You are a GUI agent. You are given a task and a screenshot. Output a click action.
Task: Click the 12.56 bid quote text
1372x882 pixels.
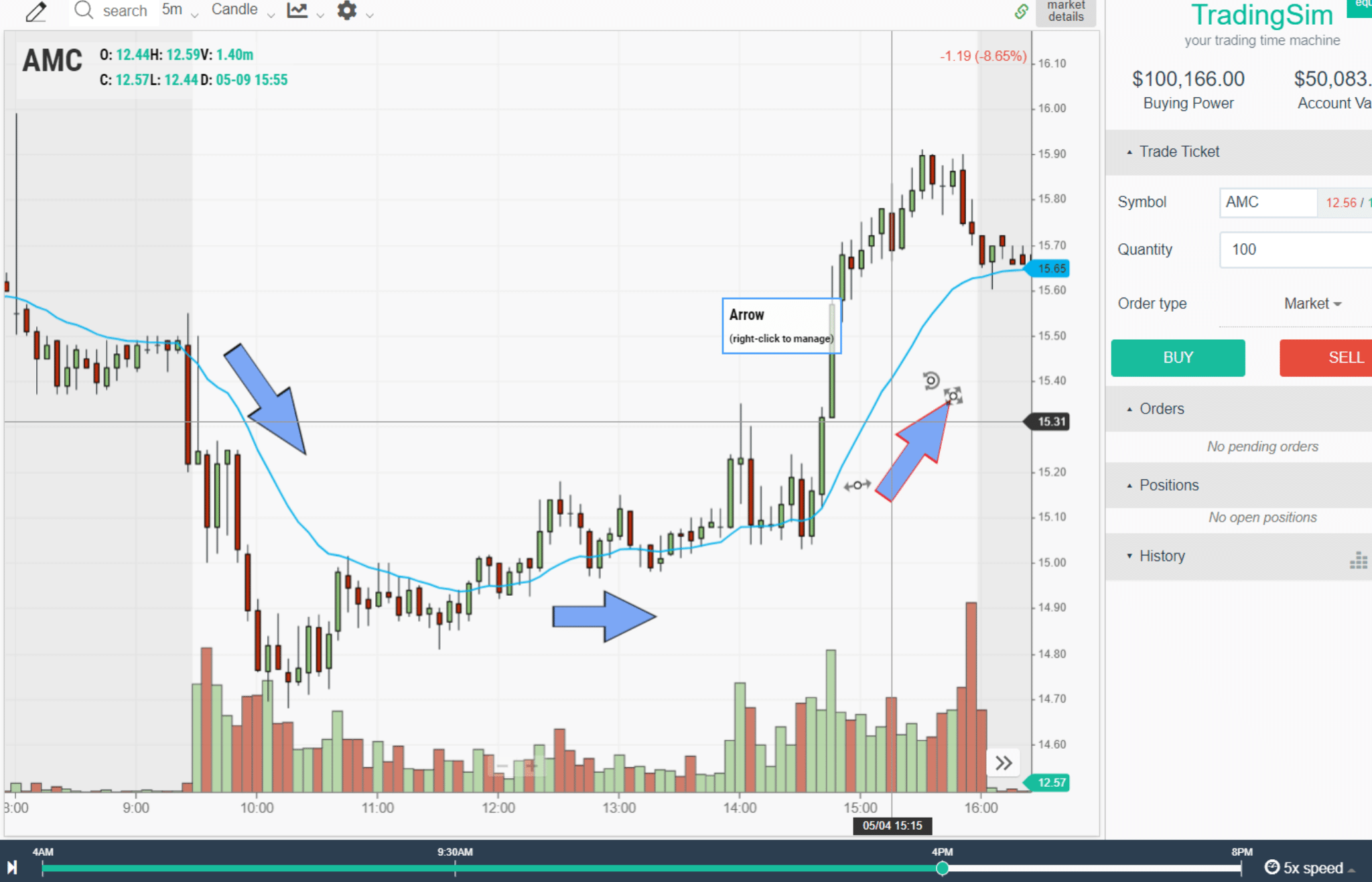(x=1341, y=202)
